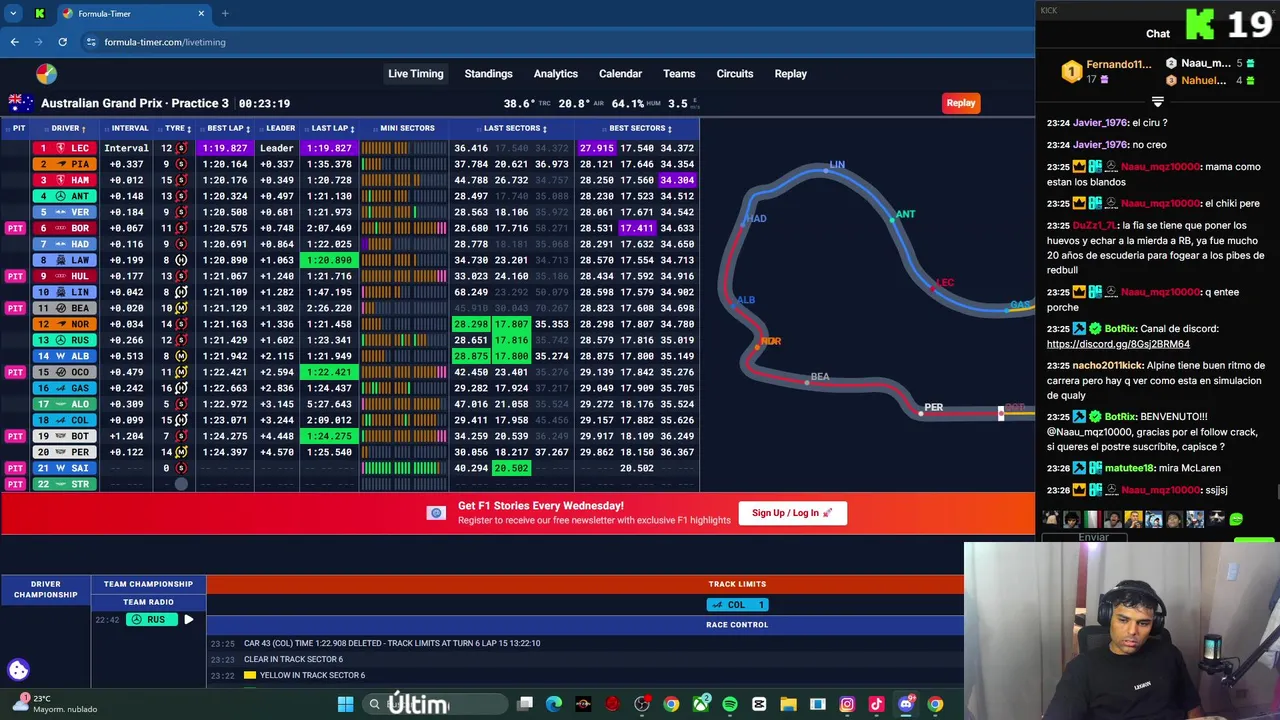Screen dimensions: 1280x720
Task: Click the green last lap 1:24.275 cell
Action: [329, 436]
